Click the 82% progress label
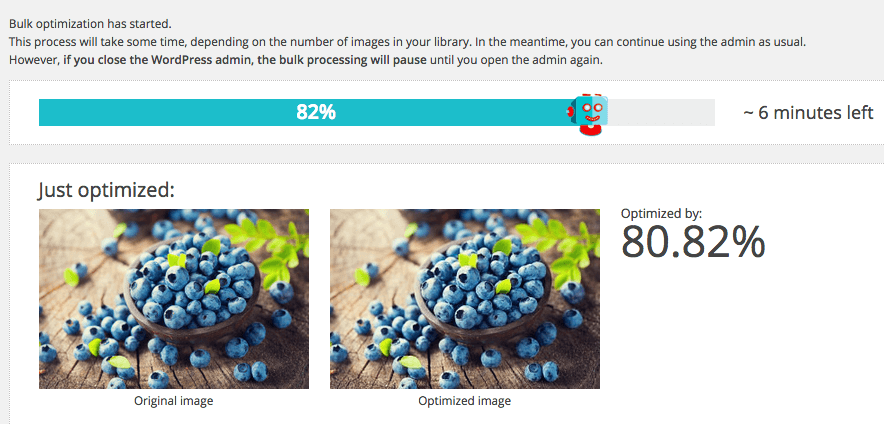884x424 pixels. coord(315,112)
